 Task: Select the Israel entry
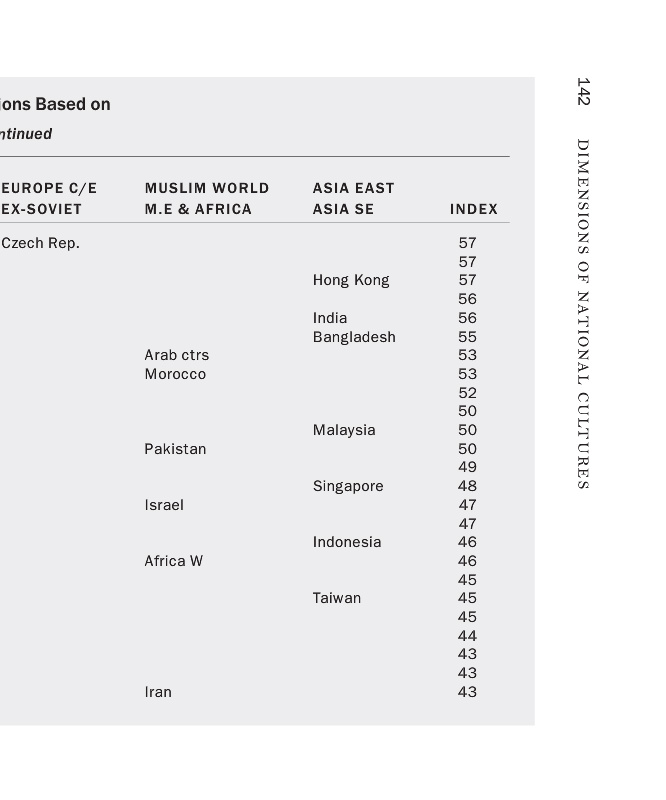pos(163,505)
